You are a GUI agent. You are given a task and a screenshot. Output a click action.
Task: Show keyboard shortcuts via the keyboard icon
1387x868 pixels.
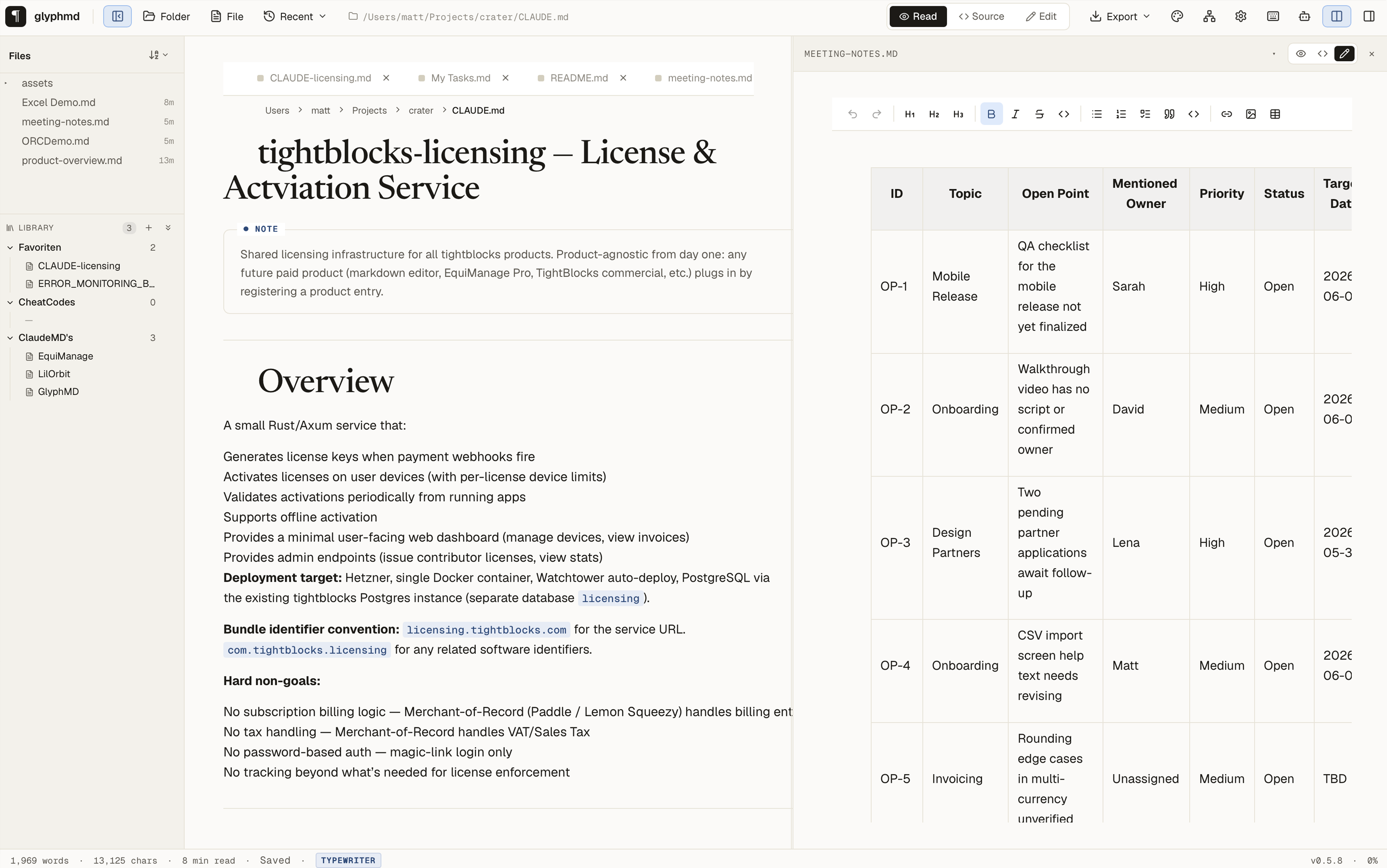pyautogui.click(x=1273, y=17)
